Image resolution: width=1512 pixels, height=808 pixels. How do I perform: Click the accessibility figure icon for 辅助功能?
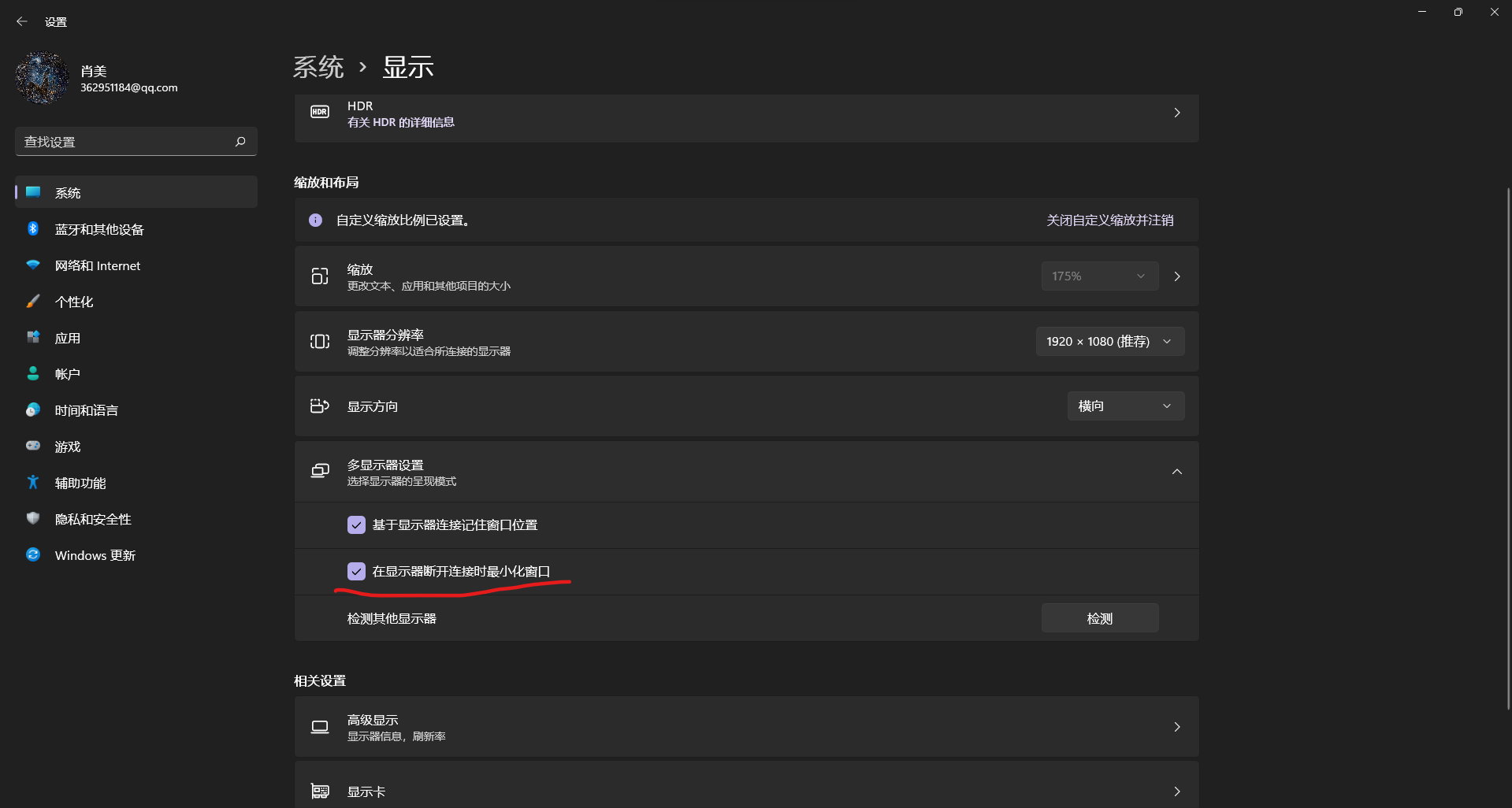pos(33,482)
